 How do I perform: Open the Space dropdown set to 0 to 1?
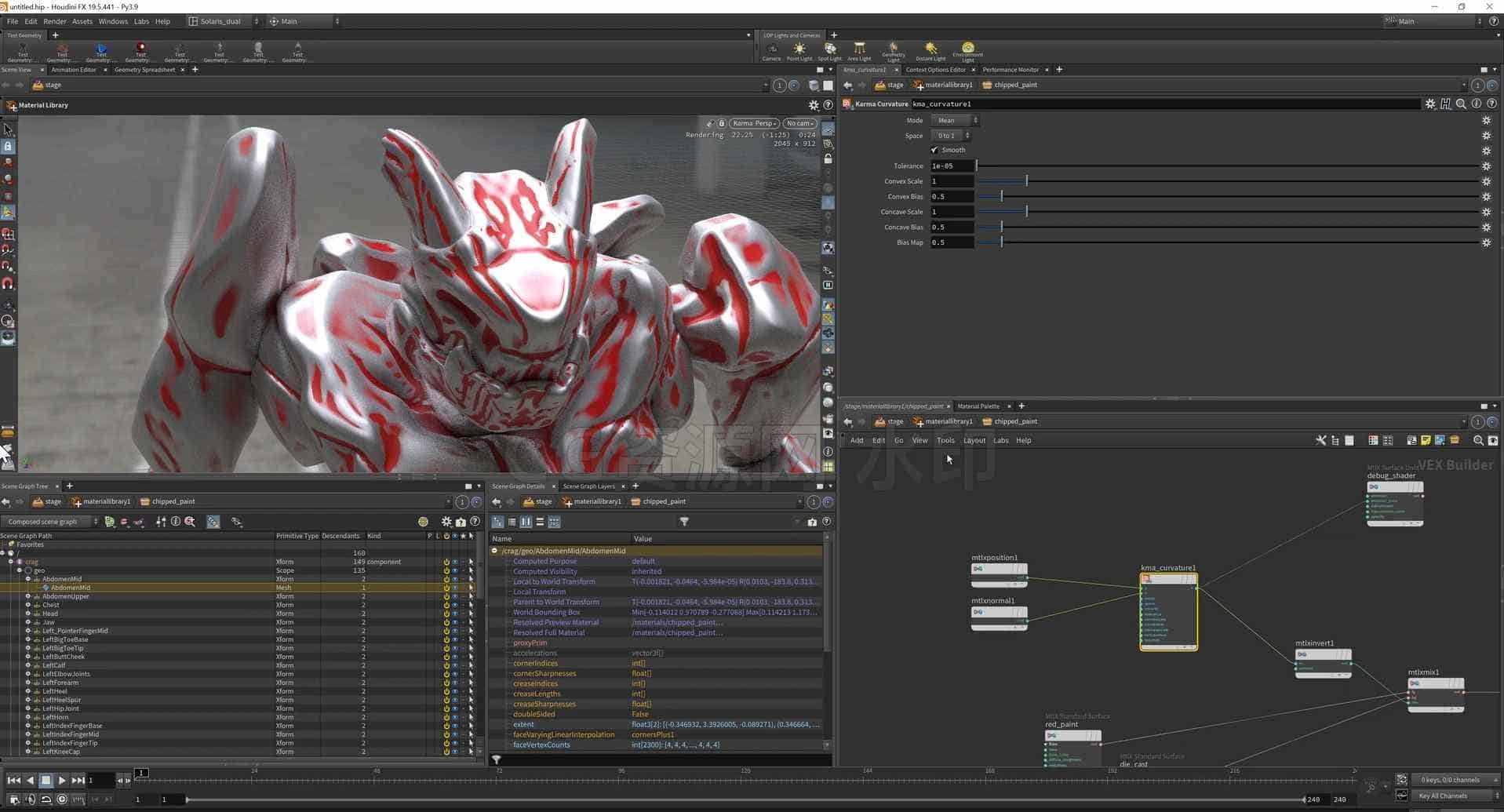[951, 136]
